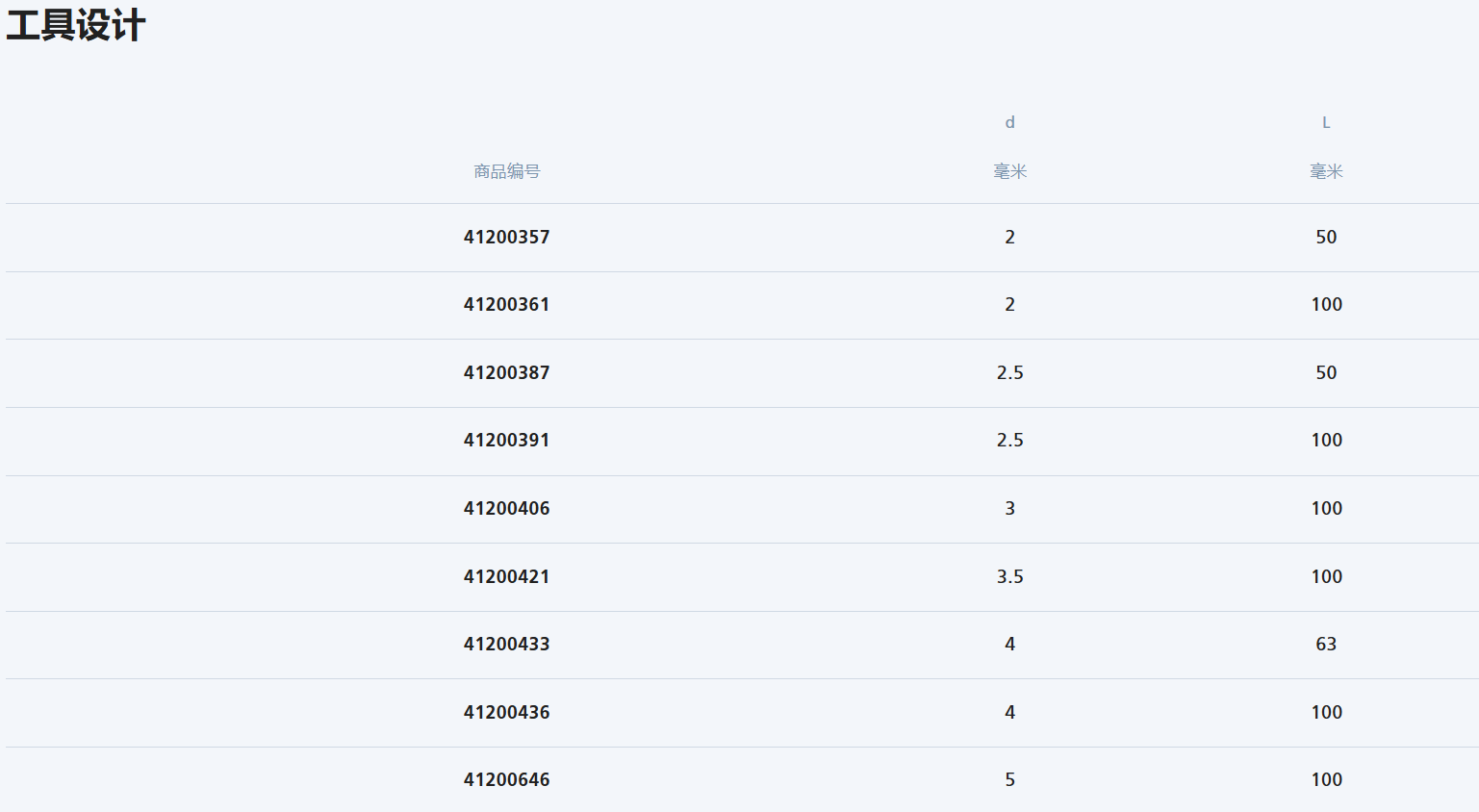The height and width of the screenshot is (812, 1479).
Task: Click L value 50 in row 41200357
Action: 1326,237
